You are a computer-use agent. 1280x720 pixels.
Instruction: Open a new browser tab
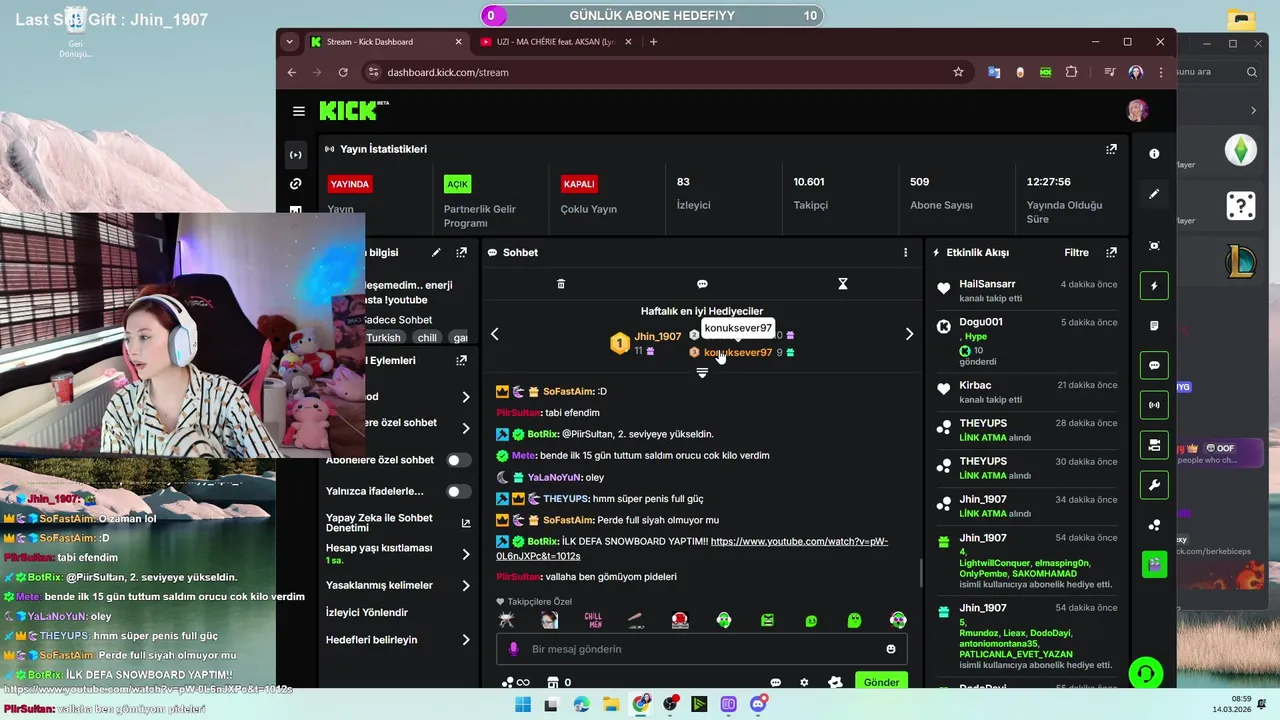(x=654, y=42)
